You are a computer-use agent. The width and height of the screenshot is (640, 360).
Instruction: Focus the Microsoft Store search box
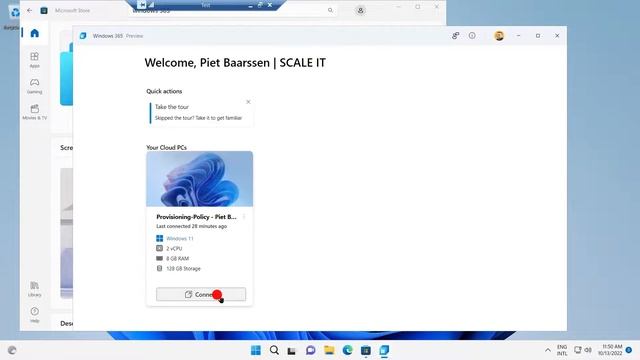(x=233, y=11)
